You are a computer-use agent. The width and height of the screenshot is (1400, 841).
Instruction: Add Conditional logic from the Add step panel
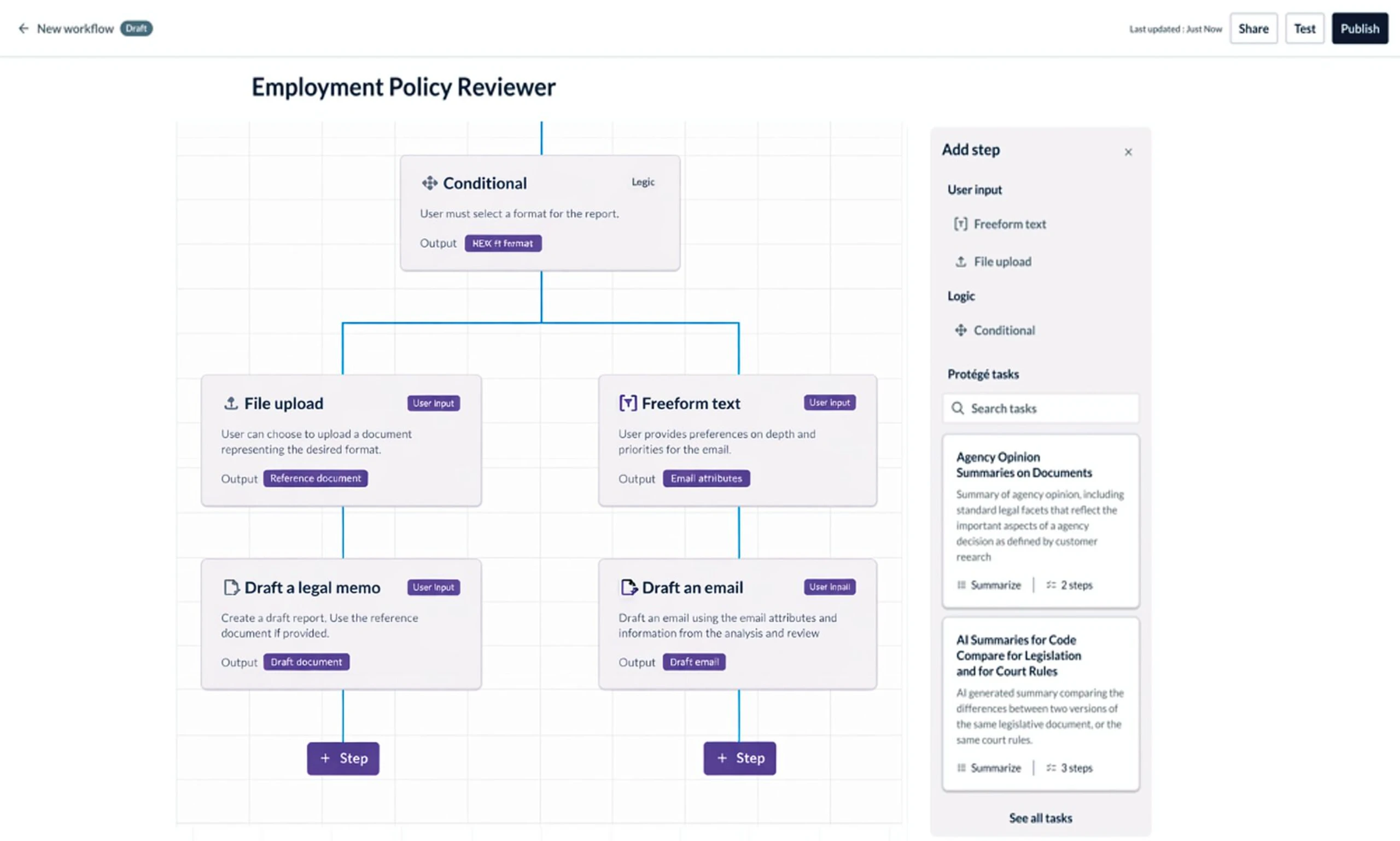pos(1004,330)
